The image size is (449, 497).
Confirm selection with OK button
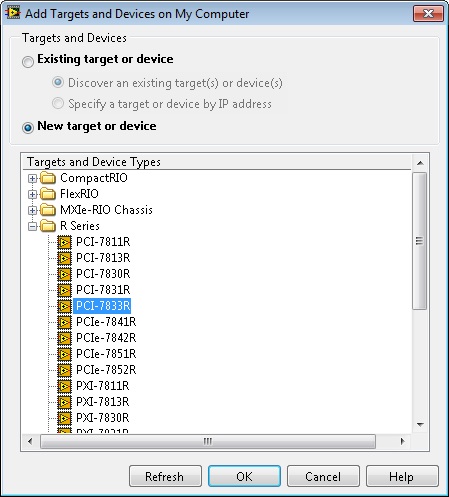click(244, 476)
